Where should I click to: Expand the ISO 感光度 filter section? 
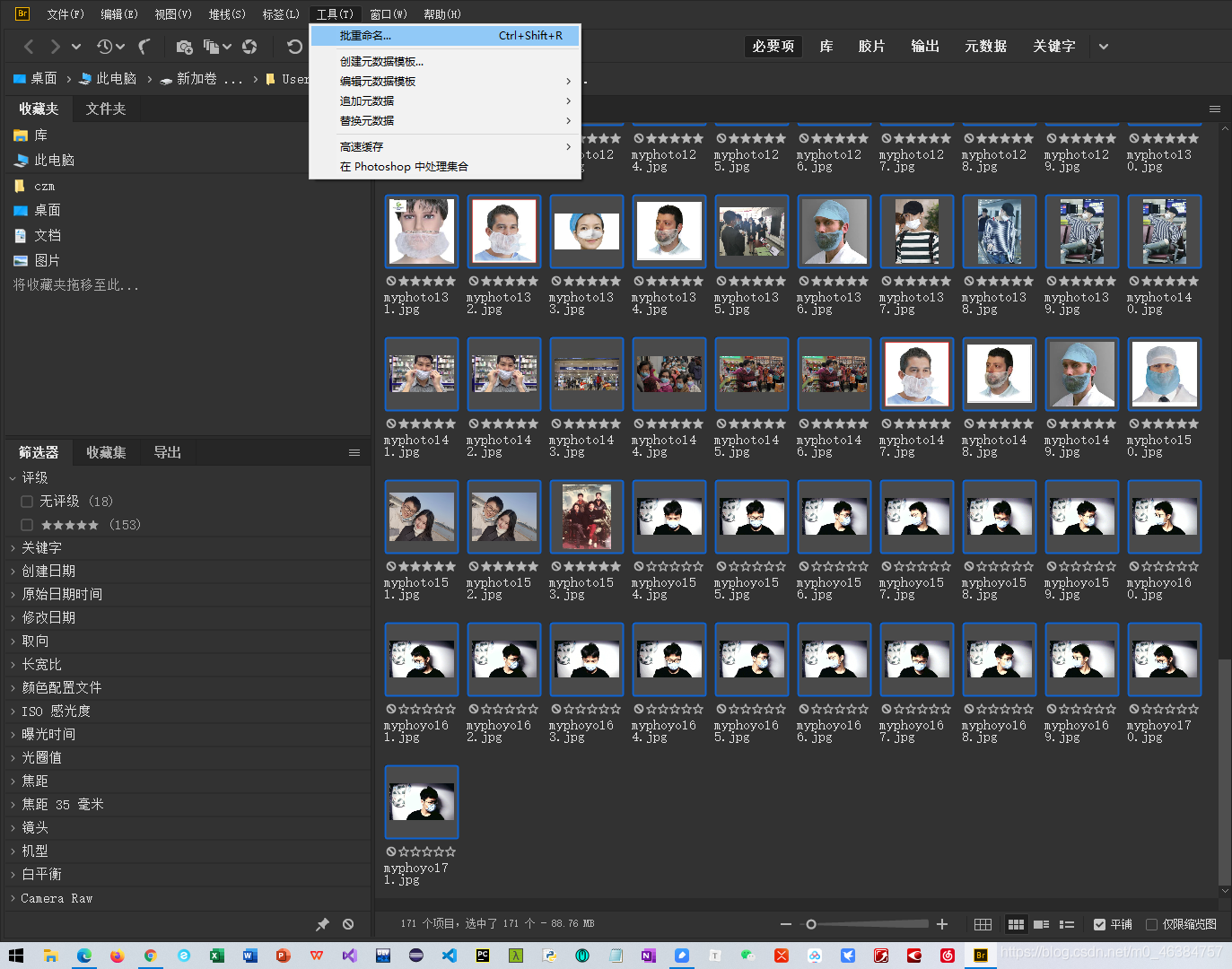(x=13, y=711)
